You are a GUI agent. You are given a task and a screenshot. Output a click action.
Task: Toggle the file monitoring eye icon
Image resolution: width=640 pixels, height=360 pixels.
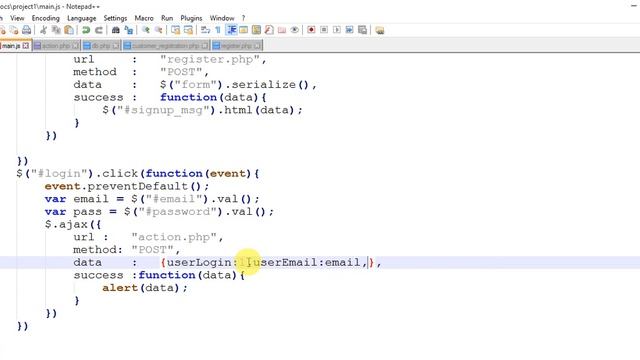tap(294, 30)
